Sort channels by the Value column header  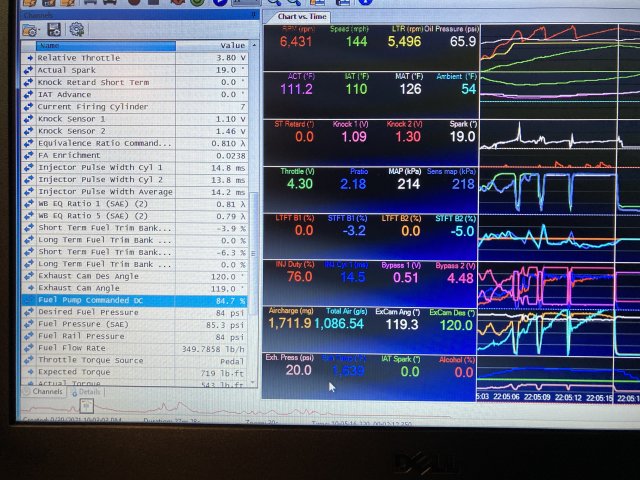pos(212,45)
